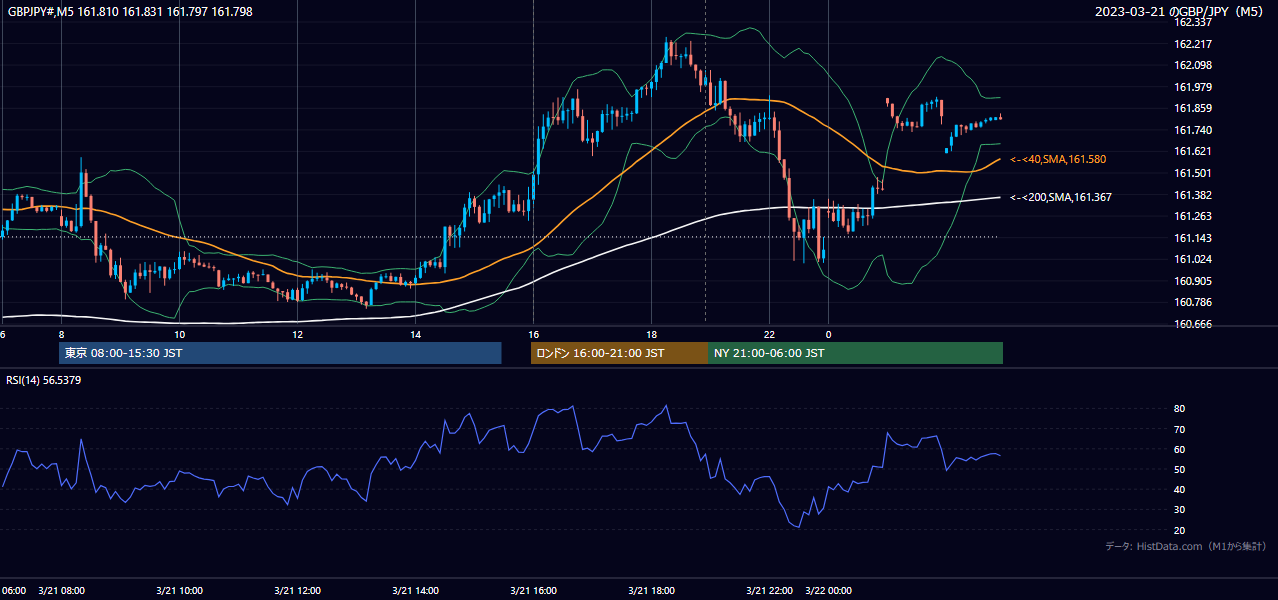Click RSI scale value 70
The height and width of the screenshot is (600, 1278).
tap(1180, 429)
